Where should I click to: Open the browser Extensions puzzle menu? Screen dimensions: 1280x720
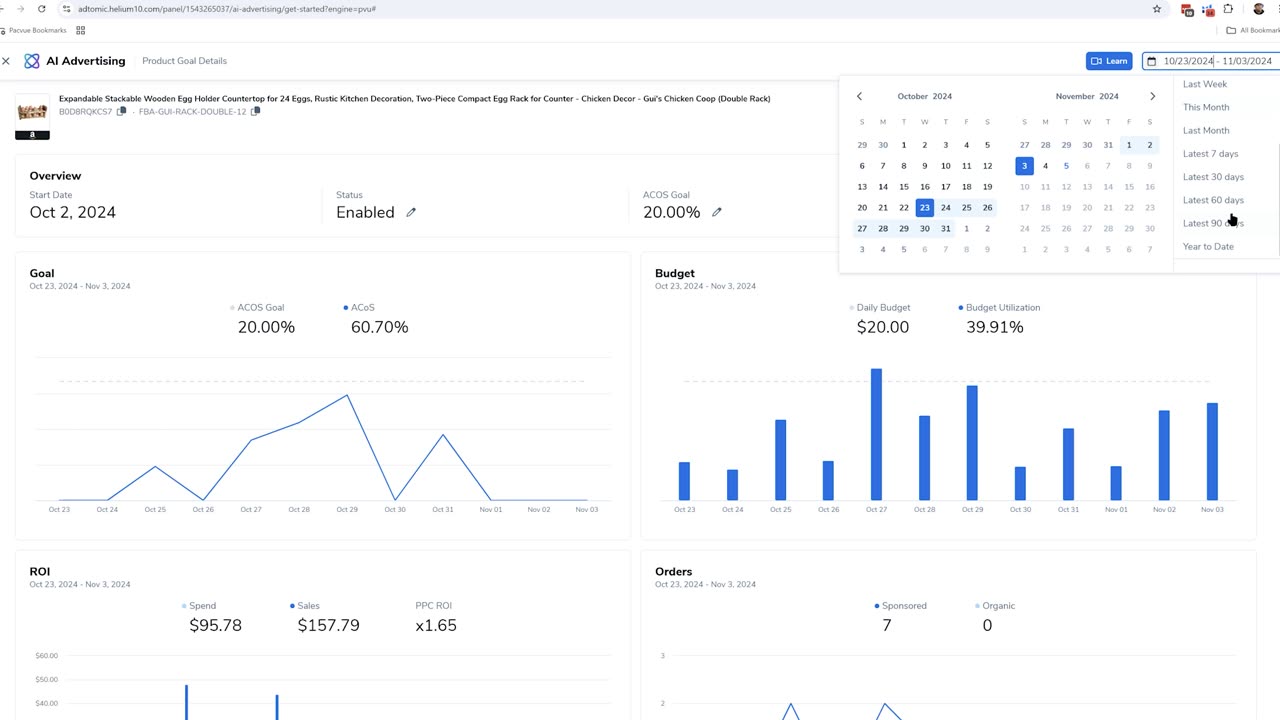click(x=1228, y=9)
